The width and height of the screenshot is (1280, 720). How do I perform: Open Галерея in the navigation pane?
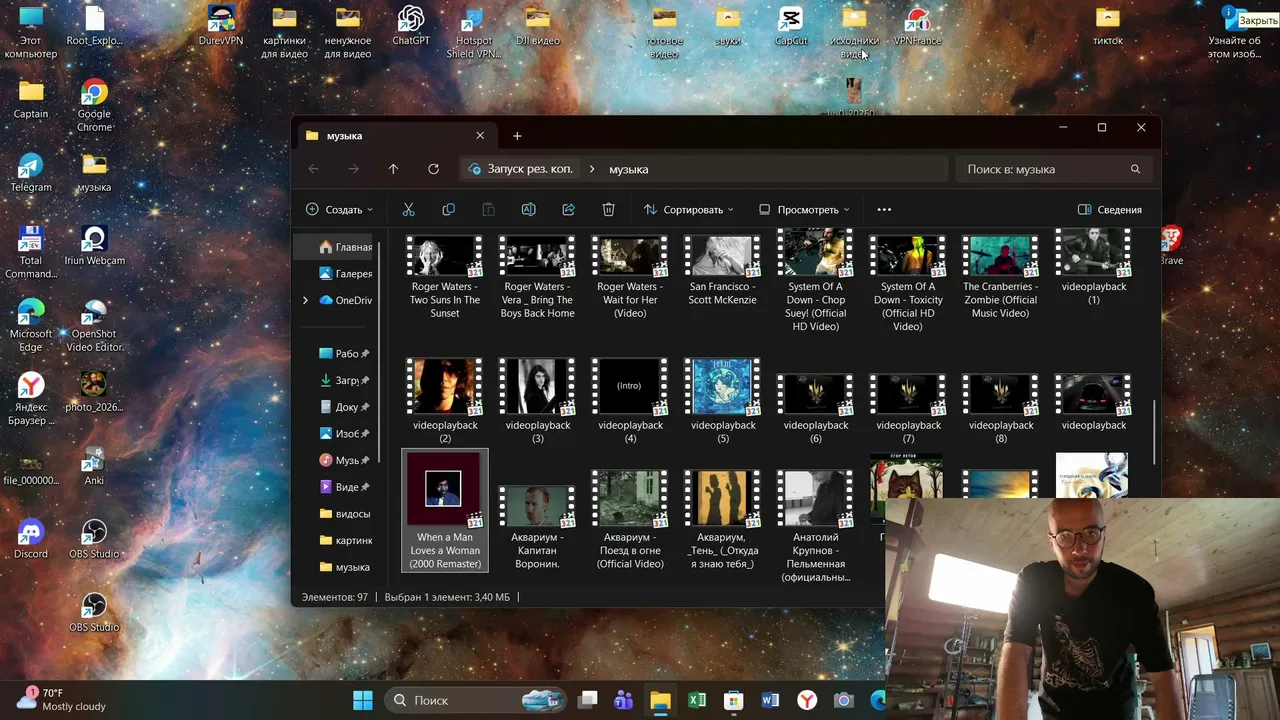[345, 274]
